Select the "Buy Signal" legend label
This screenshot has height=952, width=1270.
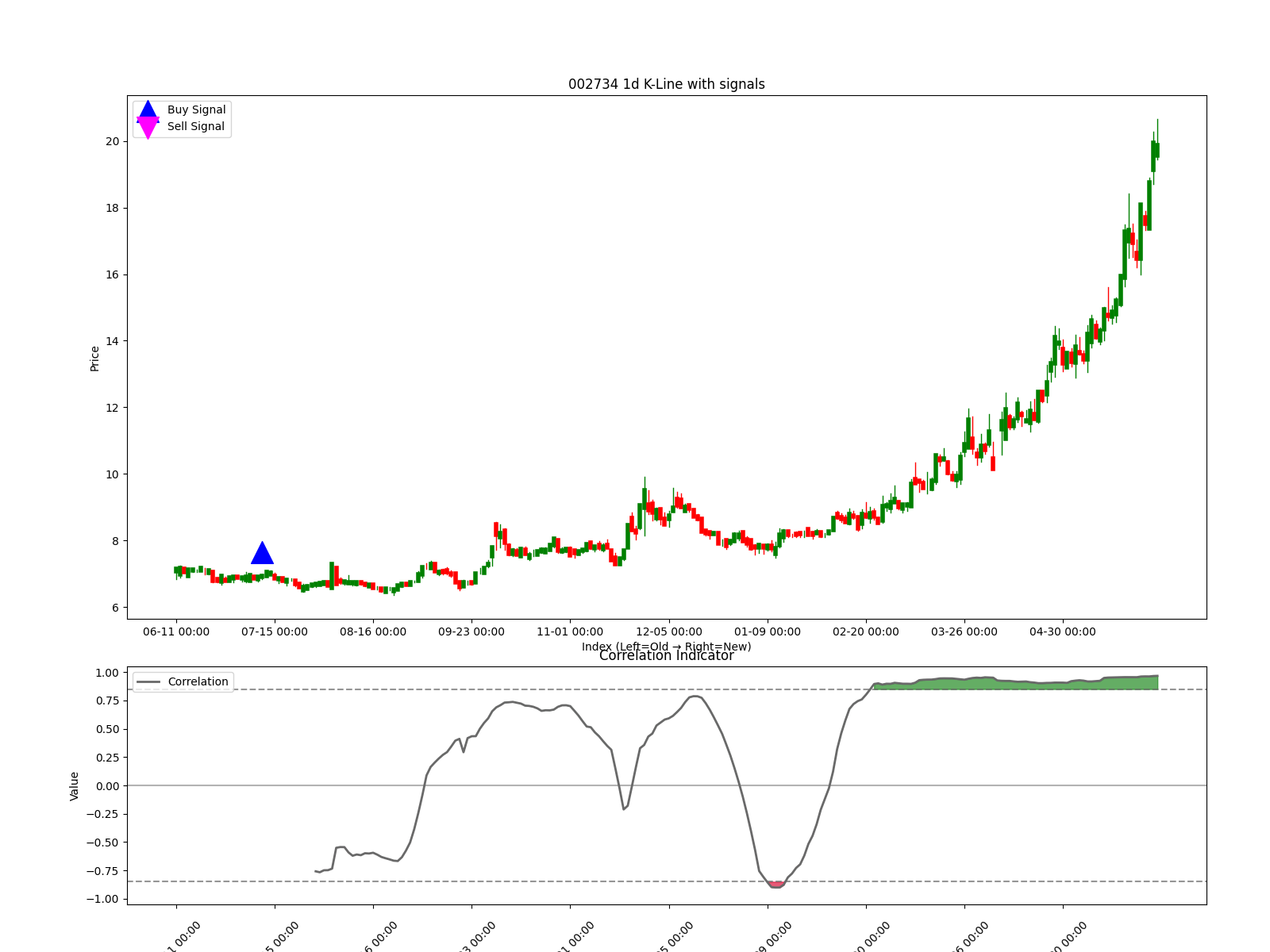196,109
